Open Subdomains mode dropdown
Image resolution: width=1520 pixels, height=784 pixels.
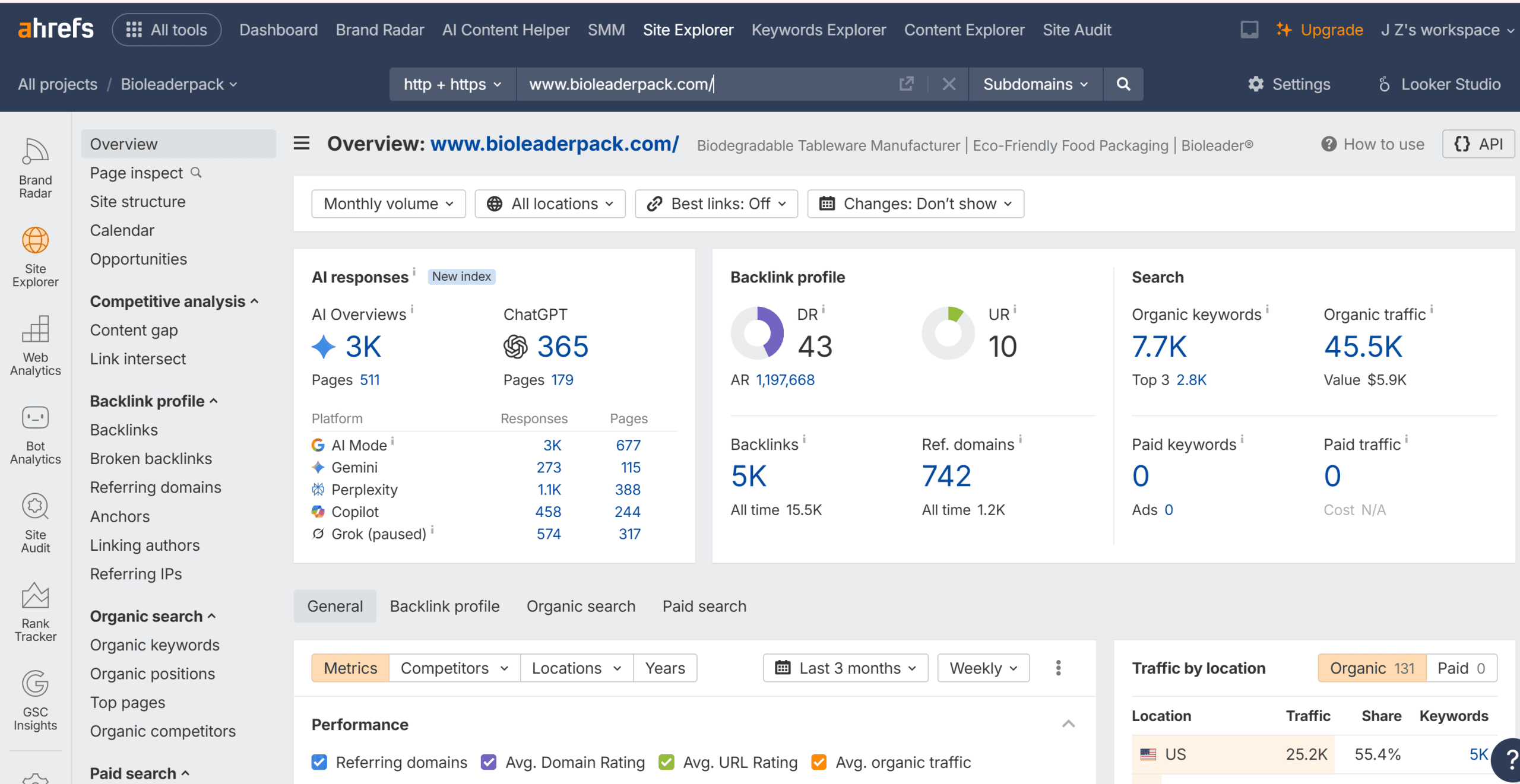pyautogui.click(x=1035, y=84)
